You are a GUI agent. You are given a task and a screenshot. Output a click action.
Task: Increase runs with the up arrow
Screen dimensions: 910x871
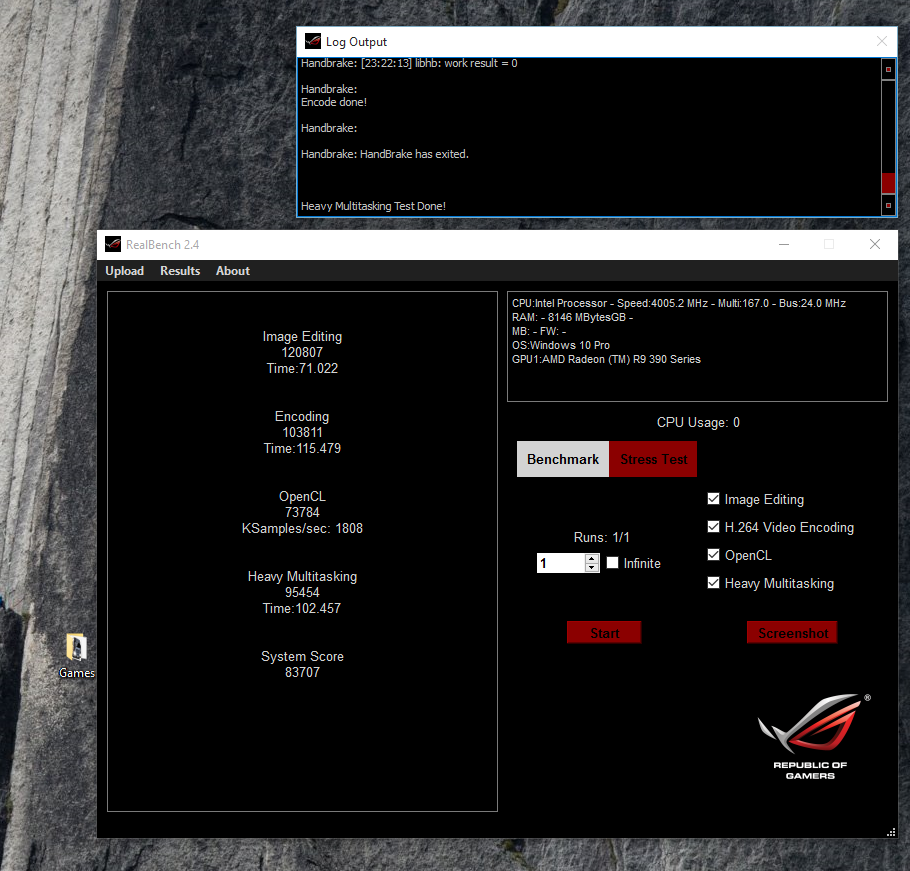point(591,559)
